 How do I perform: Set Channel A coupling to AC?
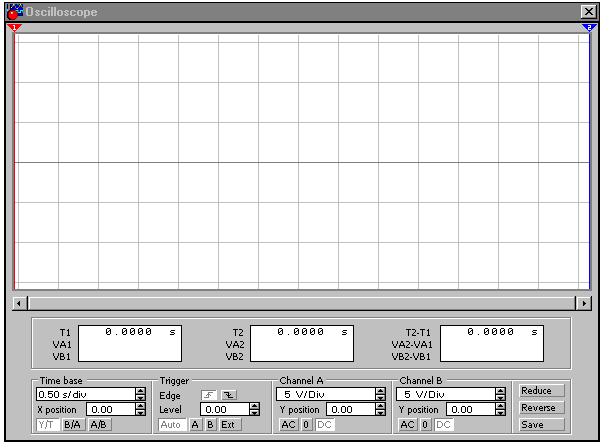pos(288,424)
